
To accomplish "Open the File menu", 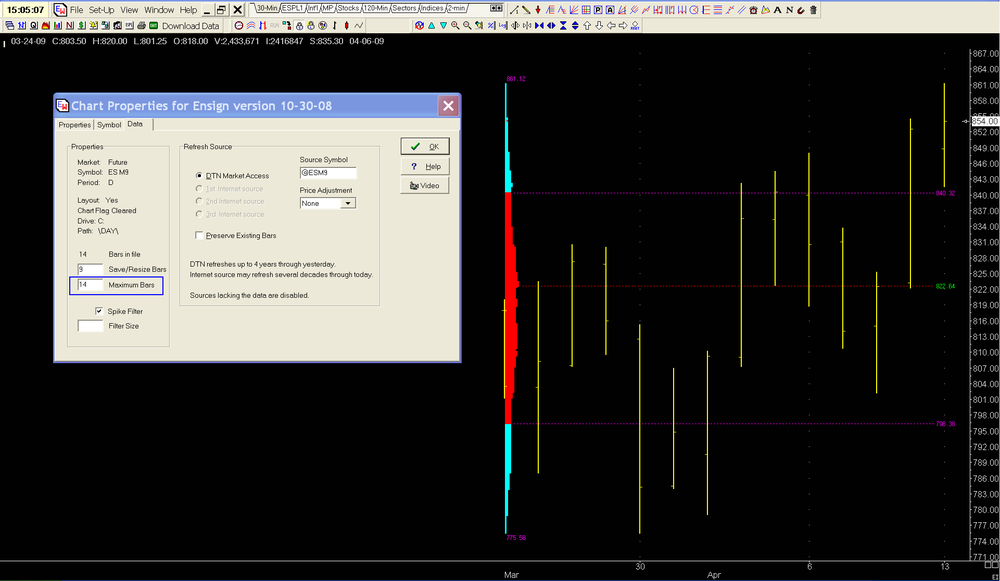I will pos(77,10).
